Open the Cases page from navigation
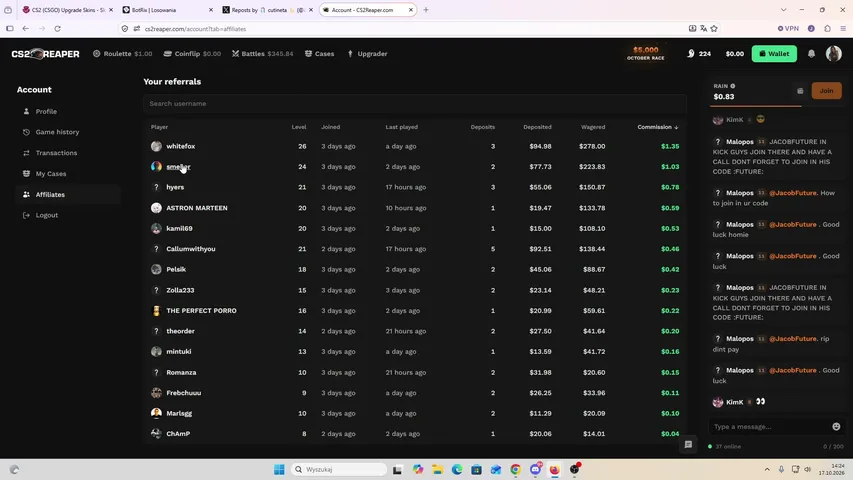This screenshot has height=480, width=853. tap(319, 54)
